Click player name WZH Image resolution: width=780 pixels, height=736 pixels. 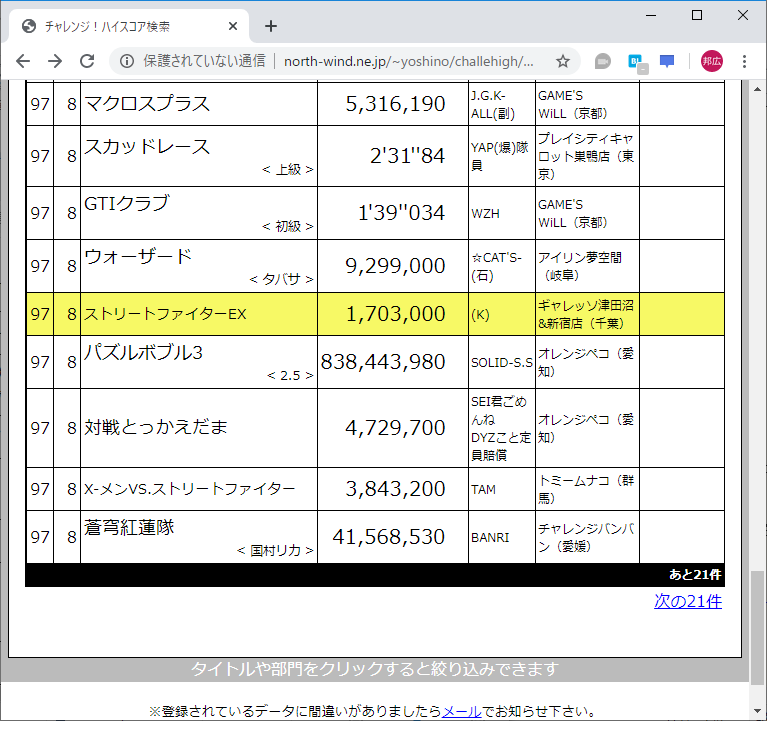pos(485,214)
